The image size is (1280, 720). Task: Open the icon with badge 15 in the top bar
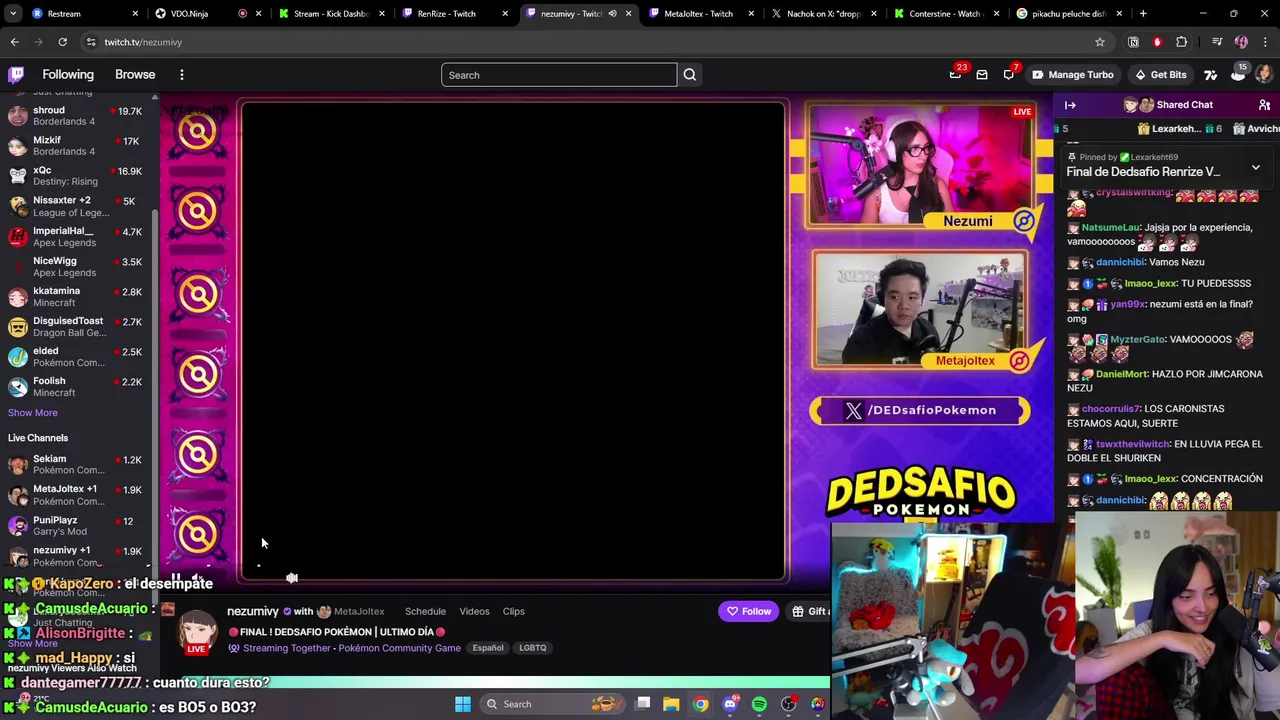[1238, 74]
